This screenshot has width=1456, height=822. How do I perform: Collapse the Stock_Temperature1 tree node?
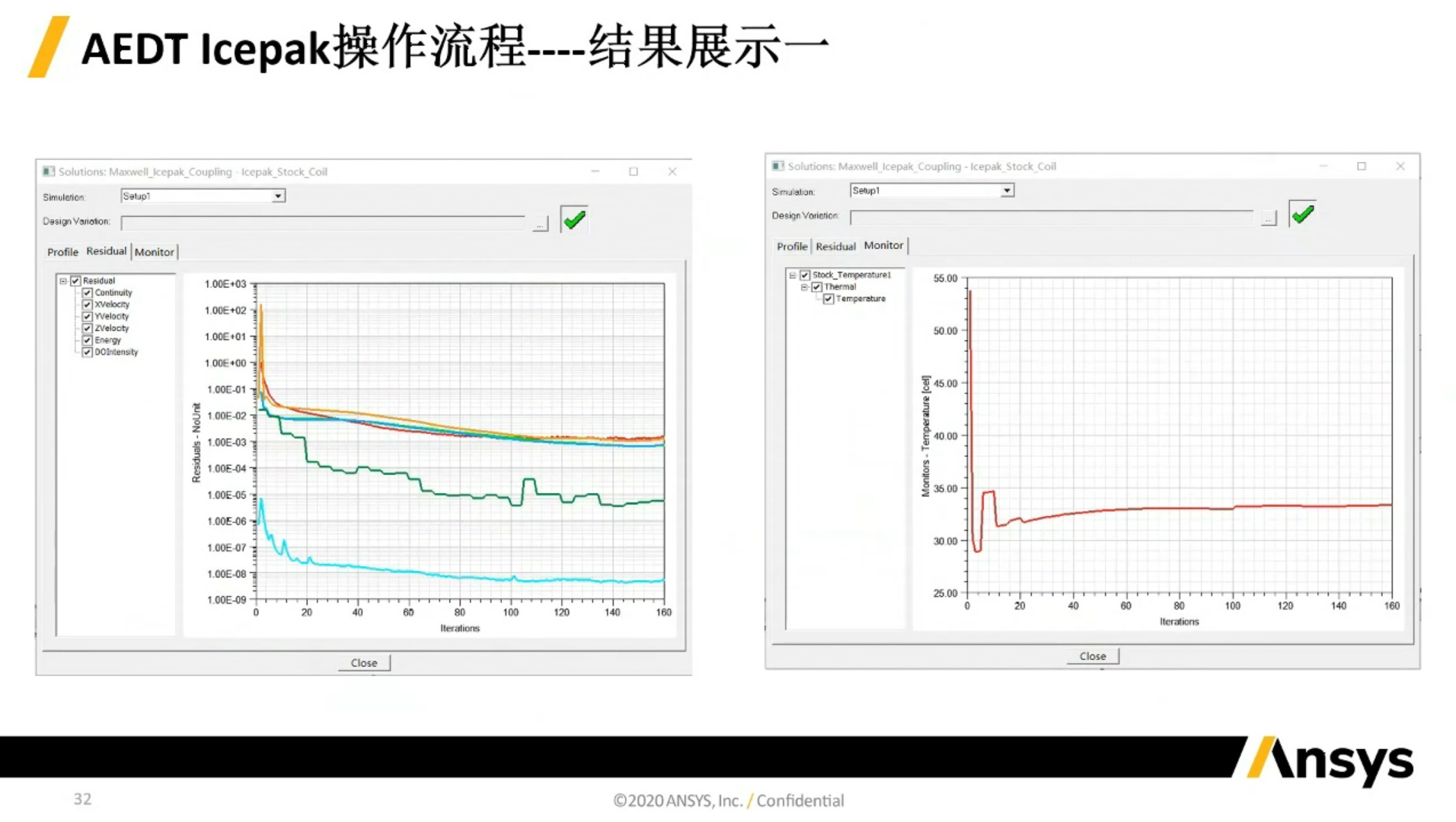[x=792, y=275]
